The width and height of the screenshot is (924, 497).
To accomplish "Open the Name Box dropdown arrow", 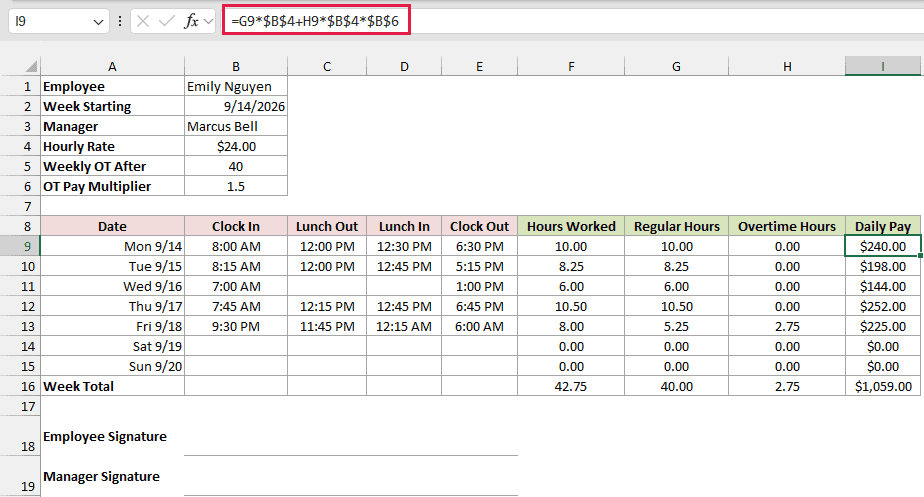I will (98, 22).
